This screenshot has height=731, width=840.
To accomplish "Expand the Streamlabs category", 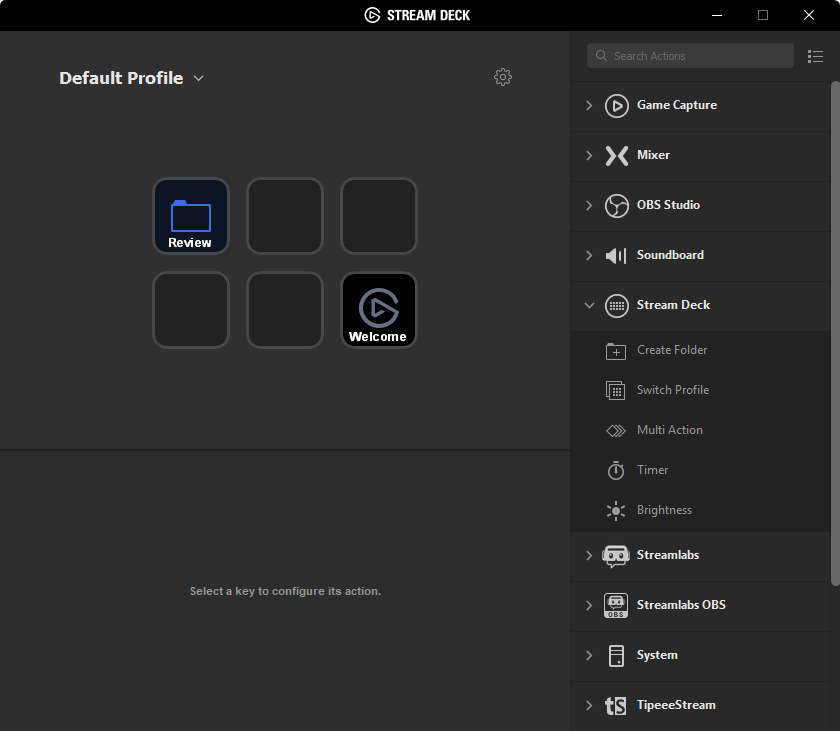I will (589, 555).
